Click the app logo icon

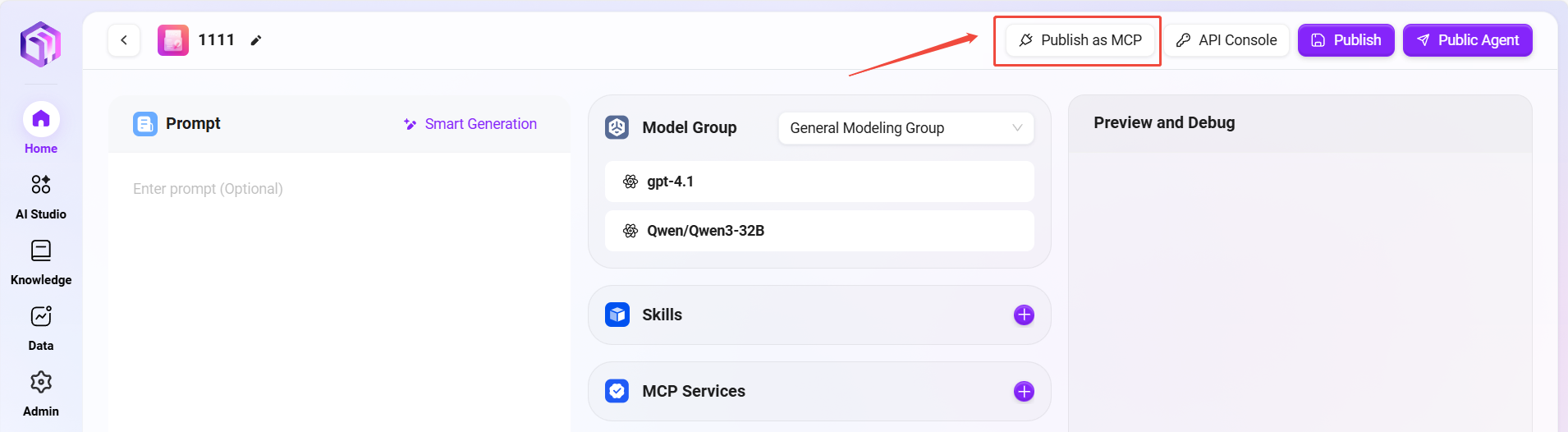tap(40, 44)
